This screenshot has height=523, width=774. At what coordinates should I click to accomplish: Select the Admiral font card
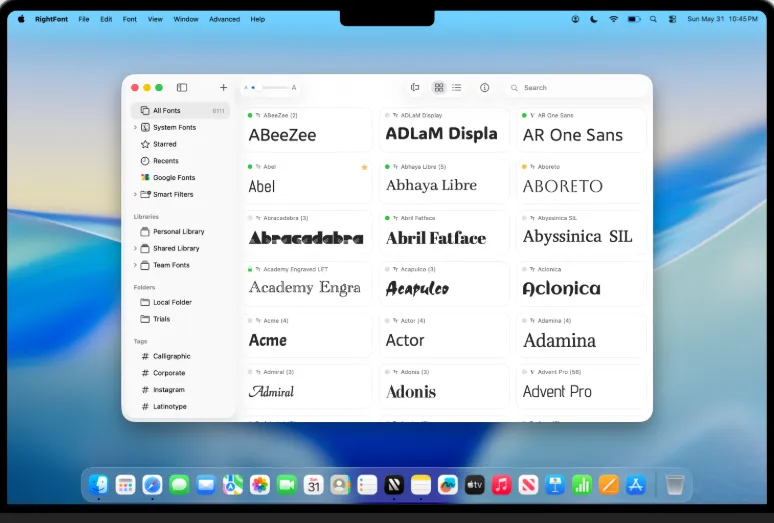307,387
